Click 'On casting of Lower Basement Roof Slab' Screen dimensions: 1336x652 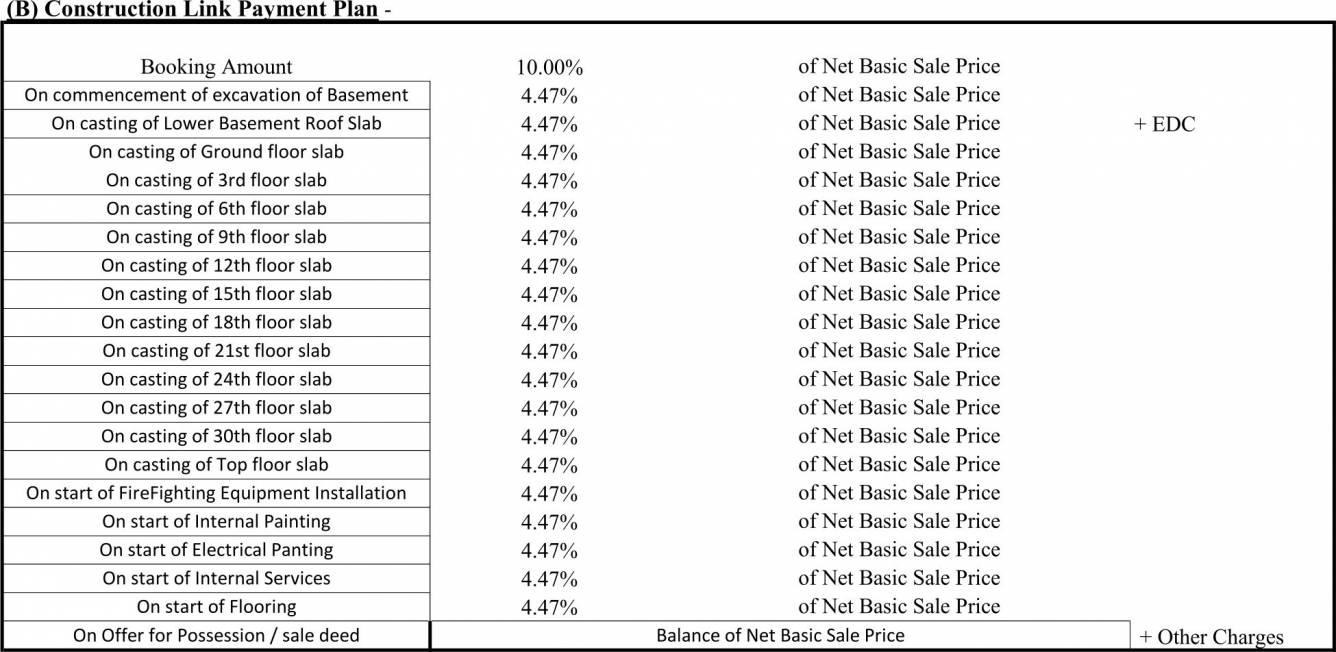click(216, 124)
